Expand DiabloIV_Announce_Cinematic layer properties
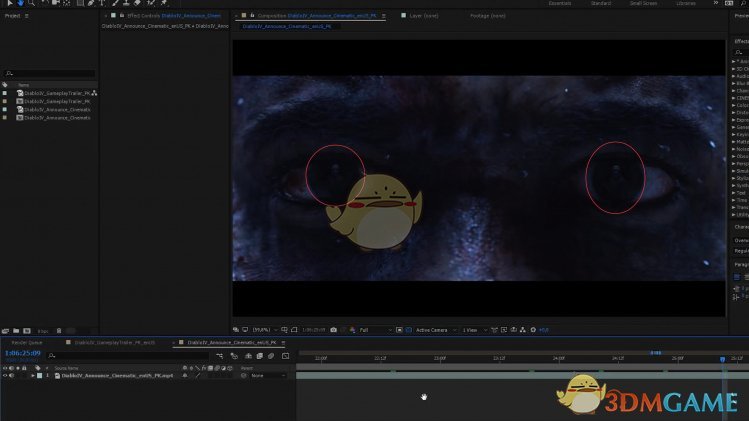Screen dimensions: 749x421 tap(33, 376)
